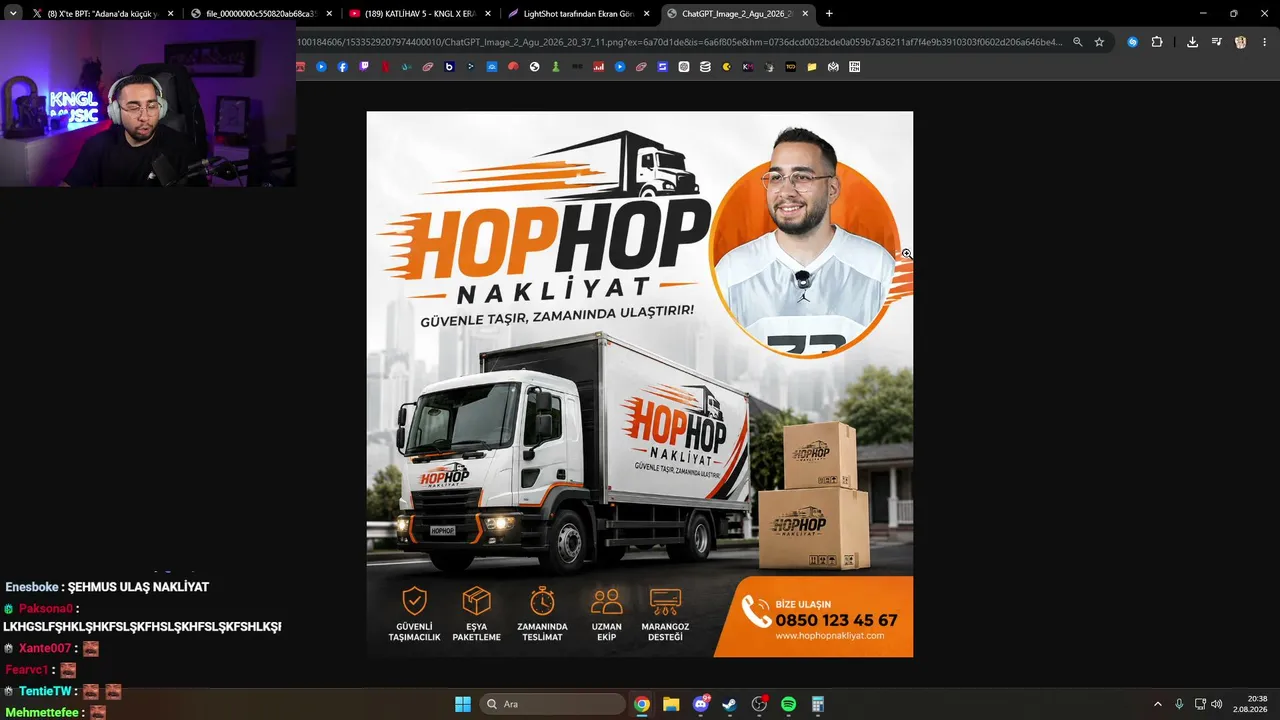Image resolution: width=1280 pixels, height=720 pixels.
Task: Open the Chrome profile avatar
Action: coord(1240,42)
